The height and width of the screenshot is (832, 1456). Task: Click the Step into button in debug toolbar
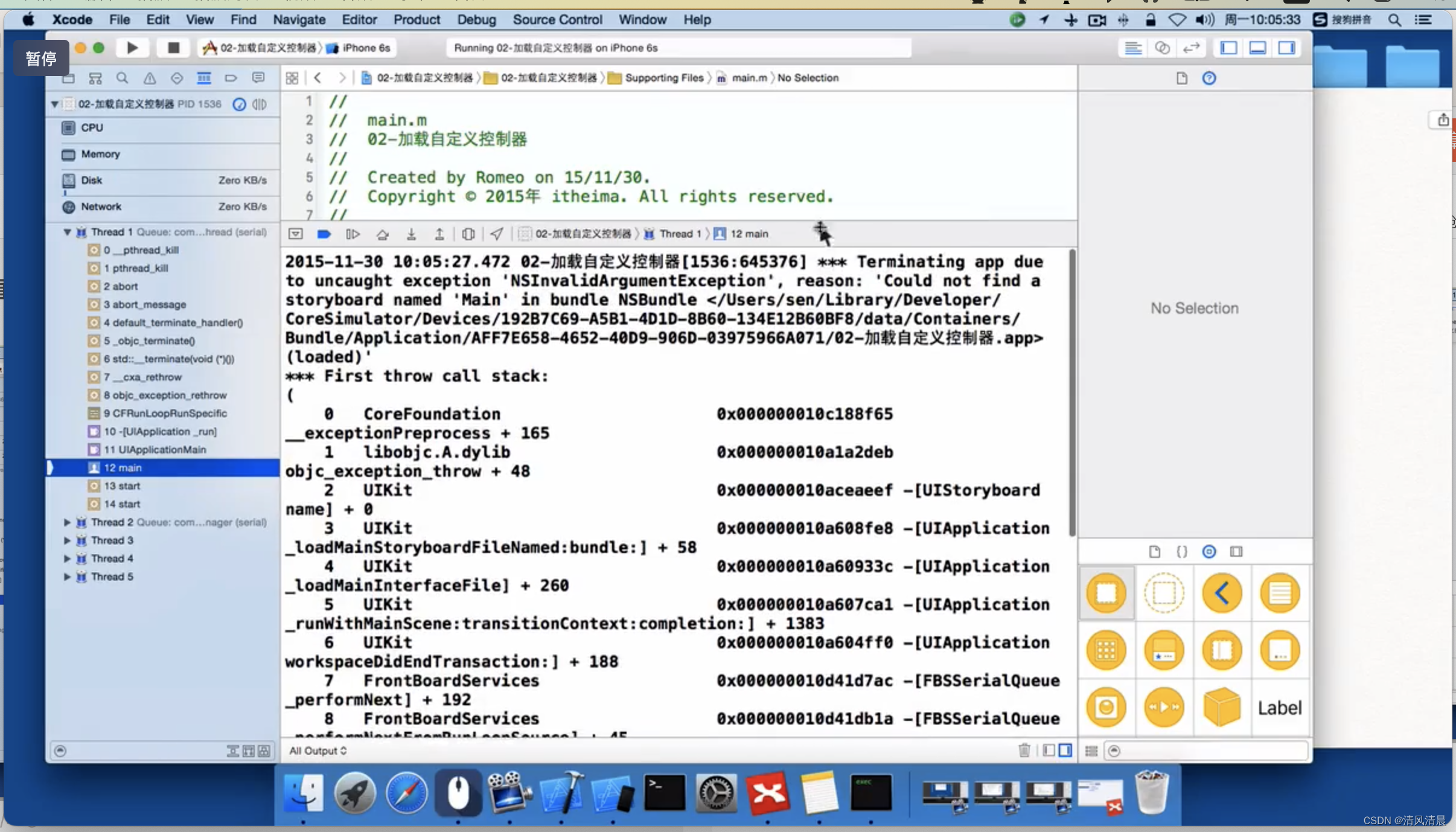tap(411, 233)
